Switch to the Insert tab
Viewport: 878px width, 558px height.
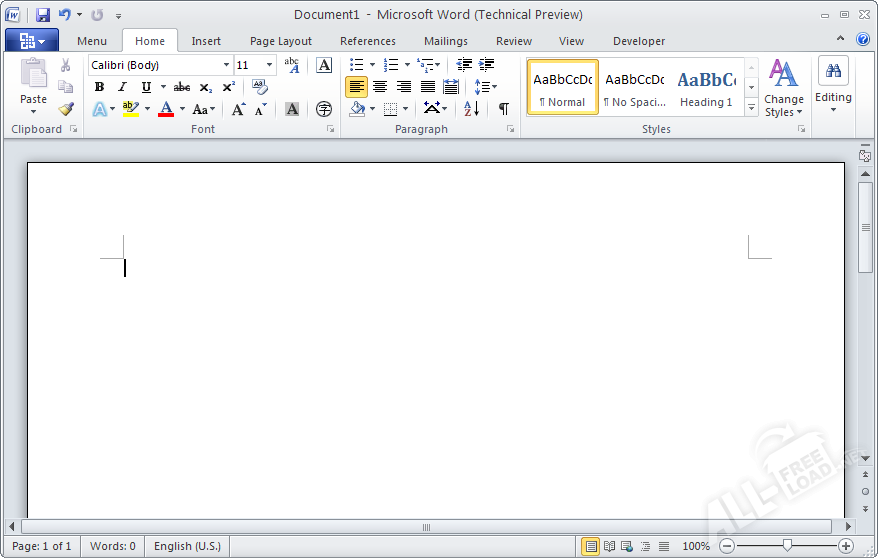click(x=206, y=41)
